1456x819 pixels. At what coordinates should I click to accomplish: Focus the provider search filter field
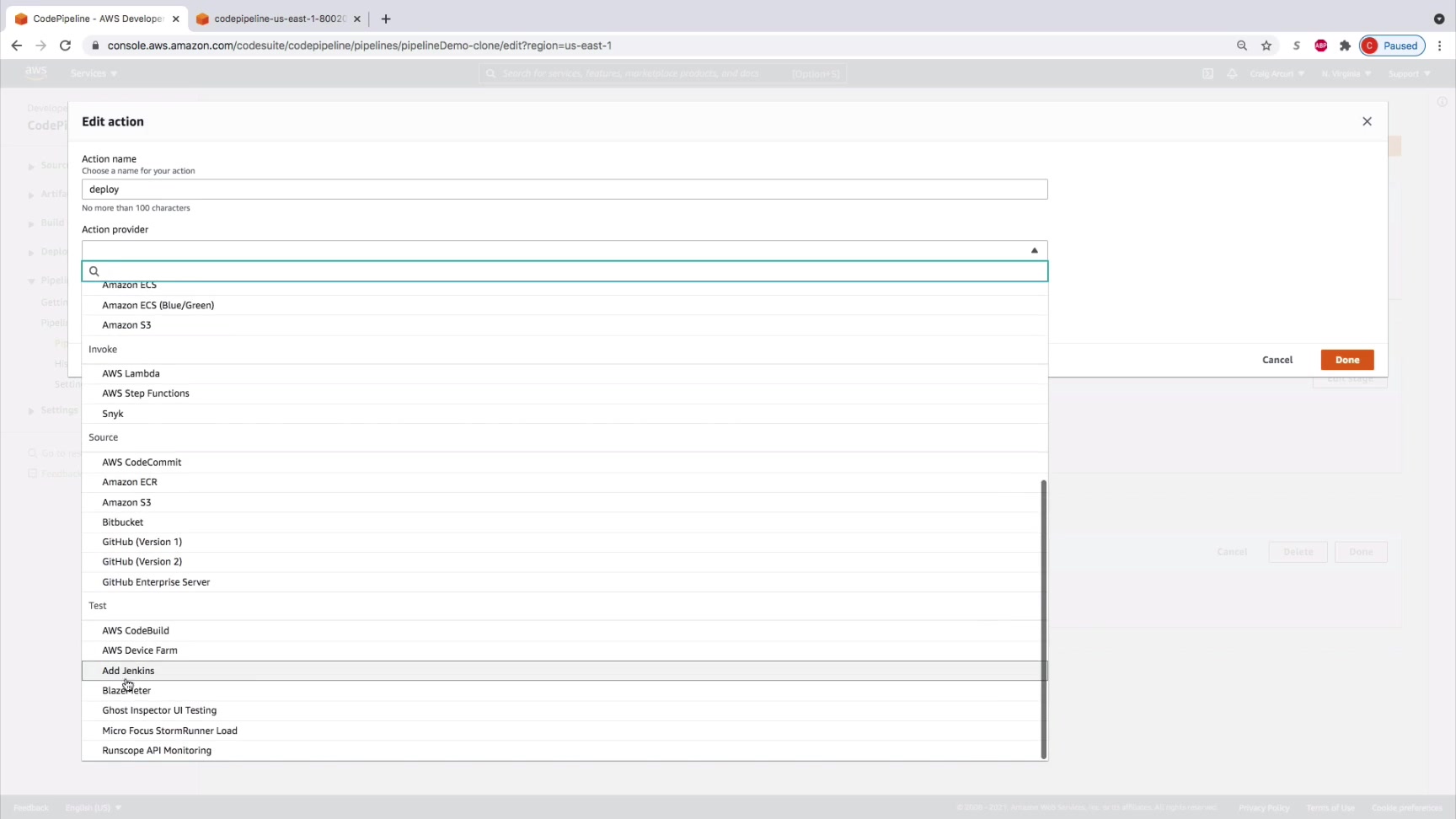[x=565, y=271]
